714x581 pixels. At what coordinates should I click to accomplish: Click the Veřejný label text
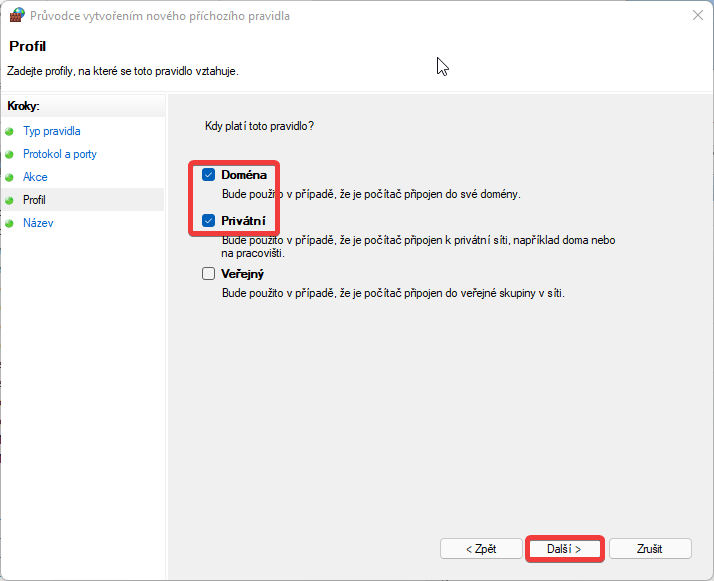pyautogui.click(x=243, y=274)
